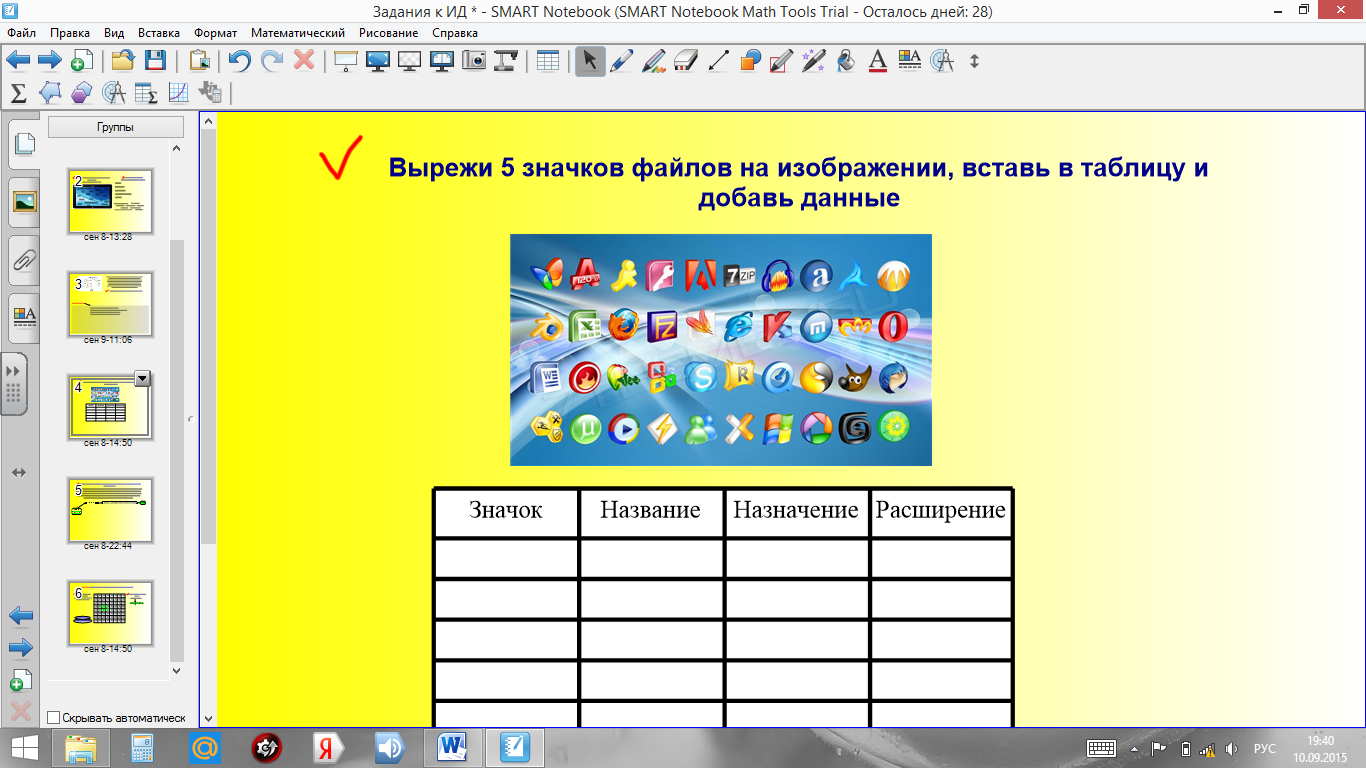This screenshot has height=768, width=1366.
Task: Open the document camera tool
Action: [x=506, y=60]
